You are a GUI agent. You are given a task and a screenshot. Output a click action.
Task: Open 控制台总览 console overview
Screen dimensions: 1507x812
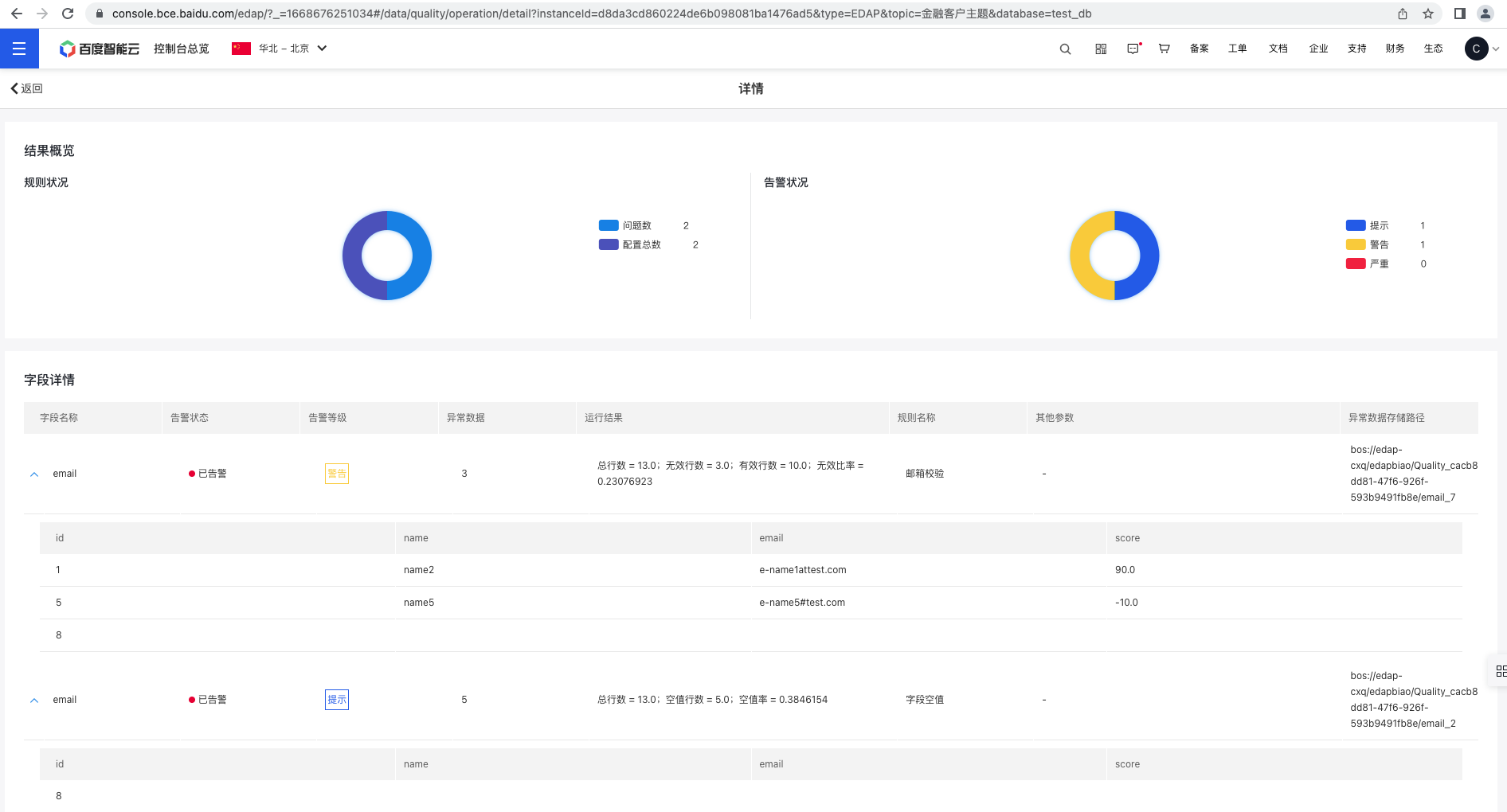tap(181, 49)
